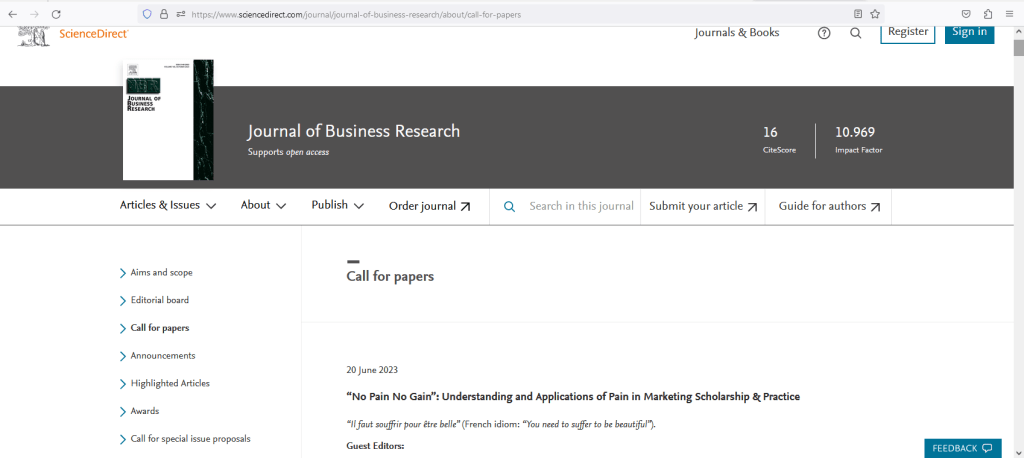Viewport: 1024px width, 458px height.
Task: Open Call for special issue proposals item
Action: click(190, 439)
